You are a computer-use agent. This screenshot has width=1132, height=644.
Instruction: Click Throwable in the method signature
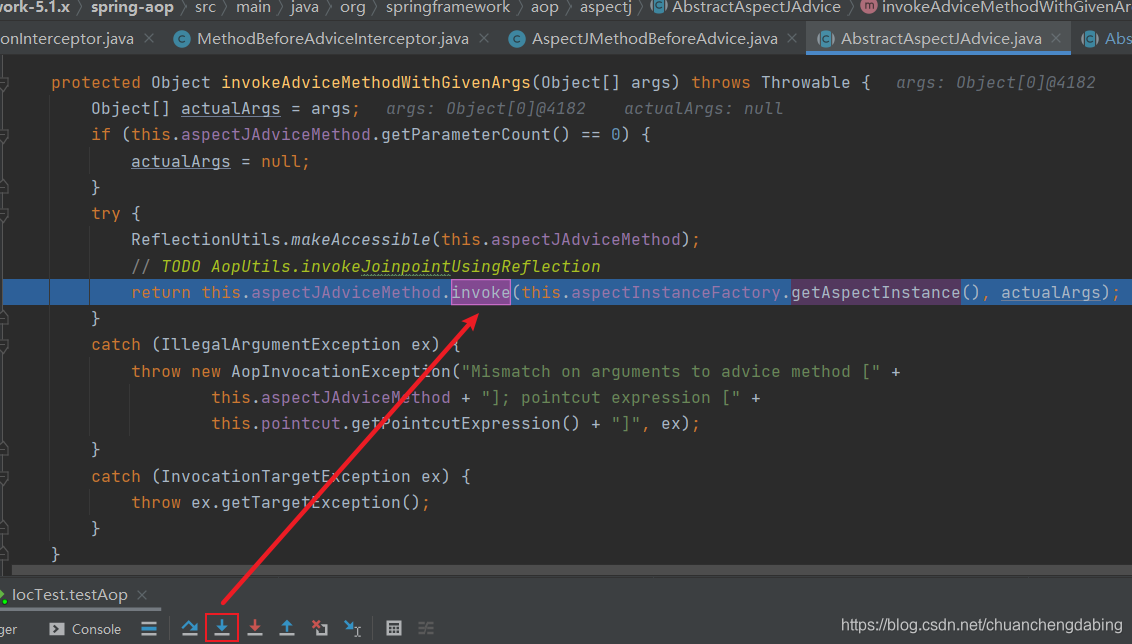pos(806,83)
